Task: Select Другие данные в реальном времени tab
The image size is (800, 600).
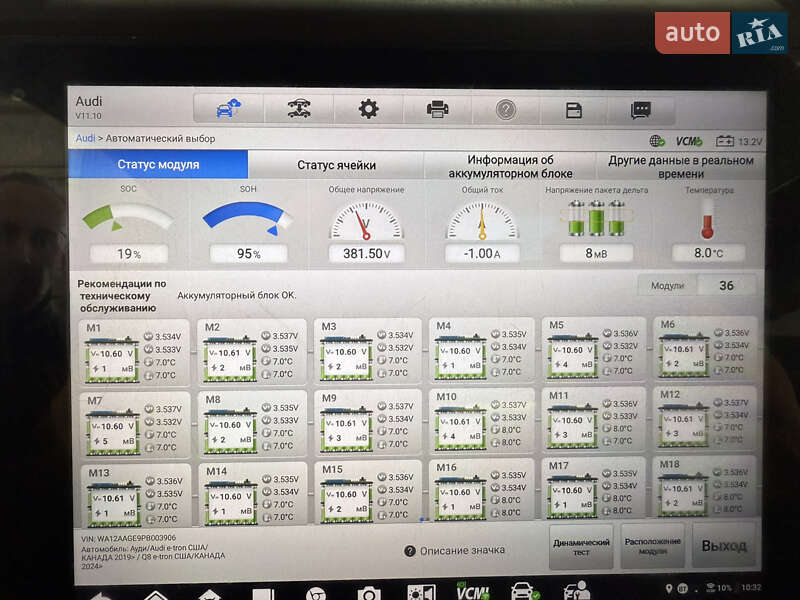Action: click(680, 166)
